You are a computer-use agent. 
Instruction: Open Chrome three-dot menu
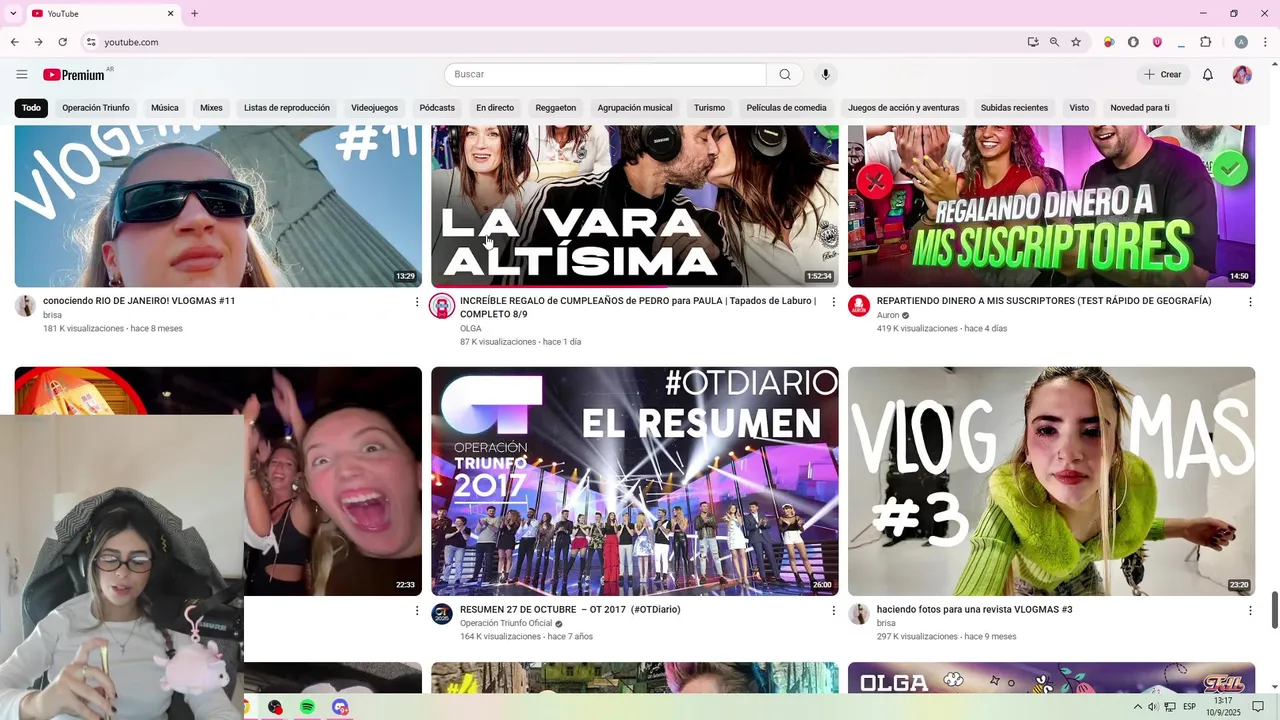coord(1265,42)
